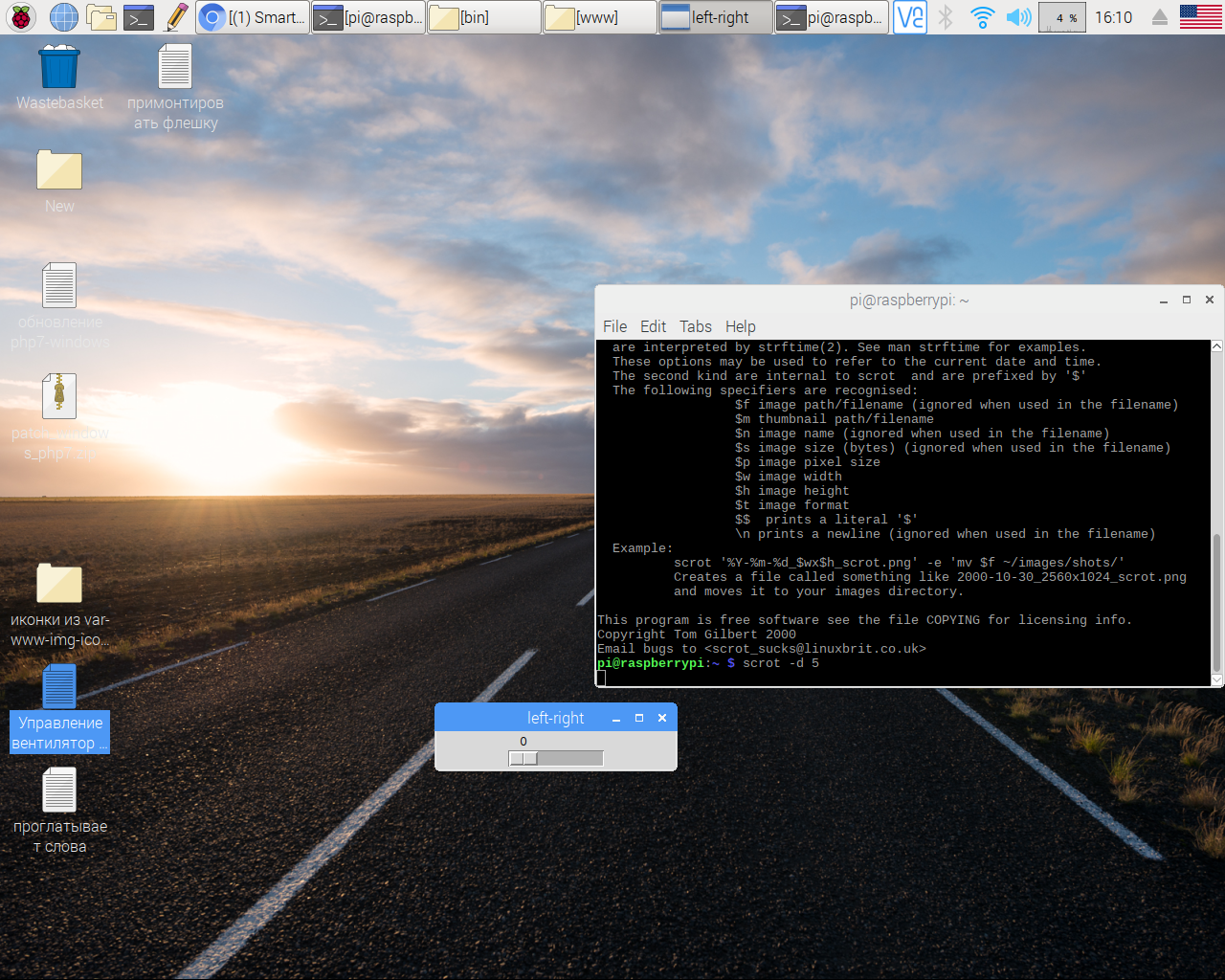Open the file manager from the panel

[x=101, y=16]
